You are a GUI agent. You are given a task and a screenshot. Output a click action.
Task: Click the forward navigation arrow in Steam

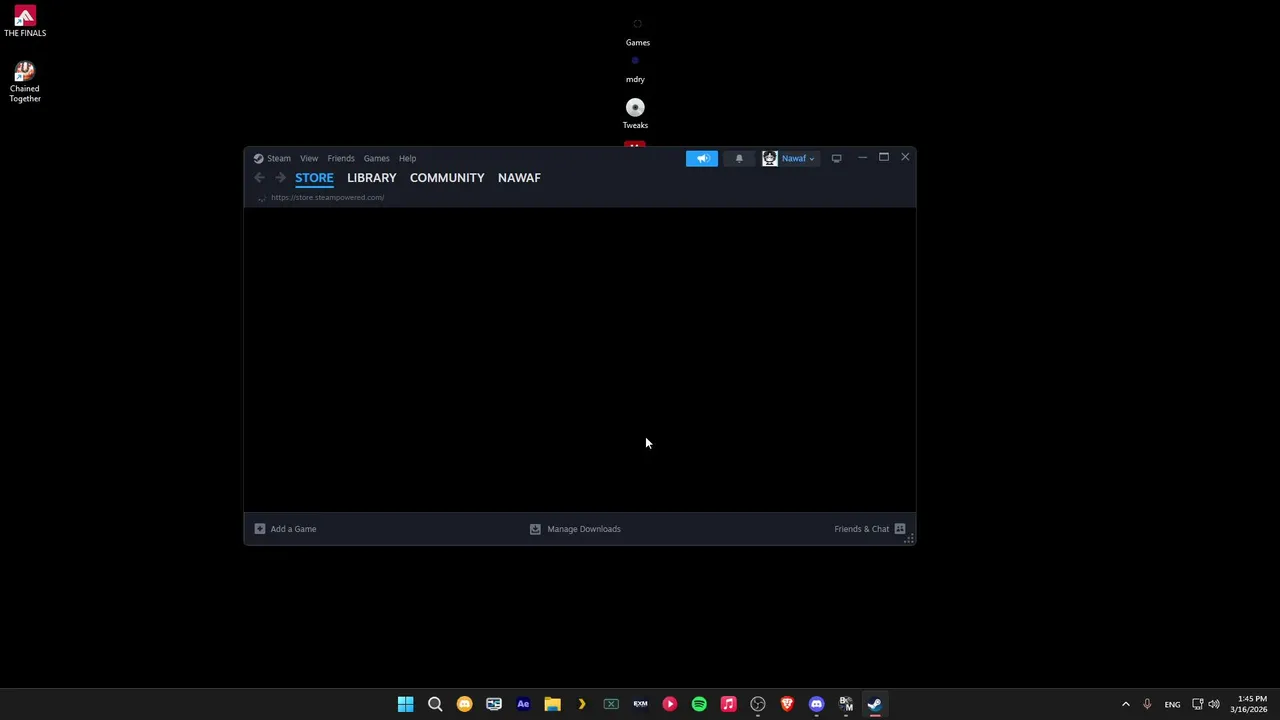(x=280, y=178)
